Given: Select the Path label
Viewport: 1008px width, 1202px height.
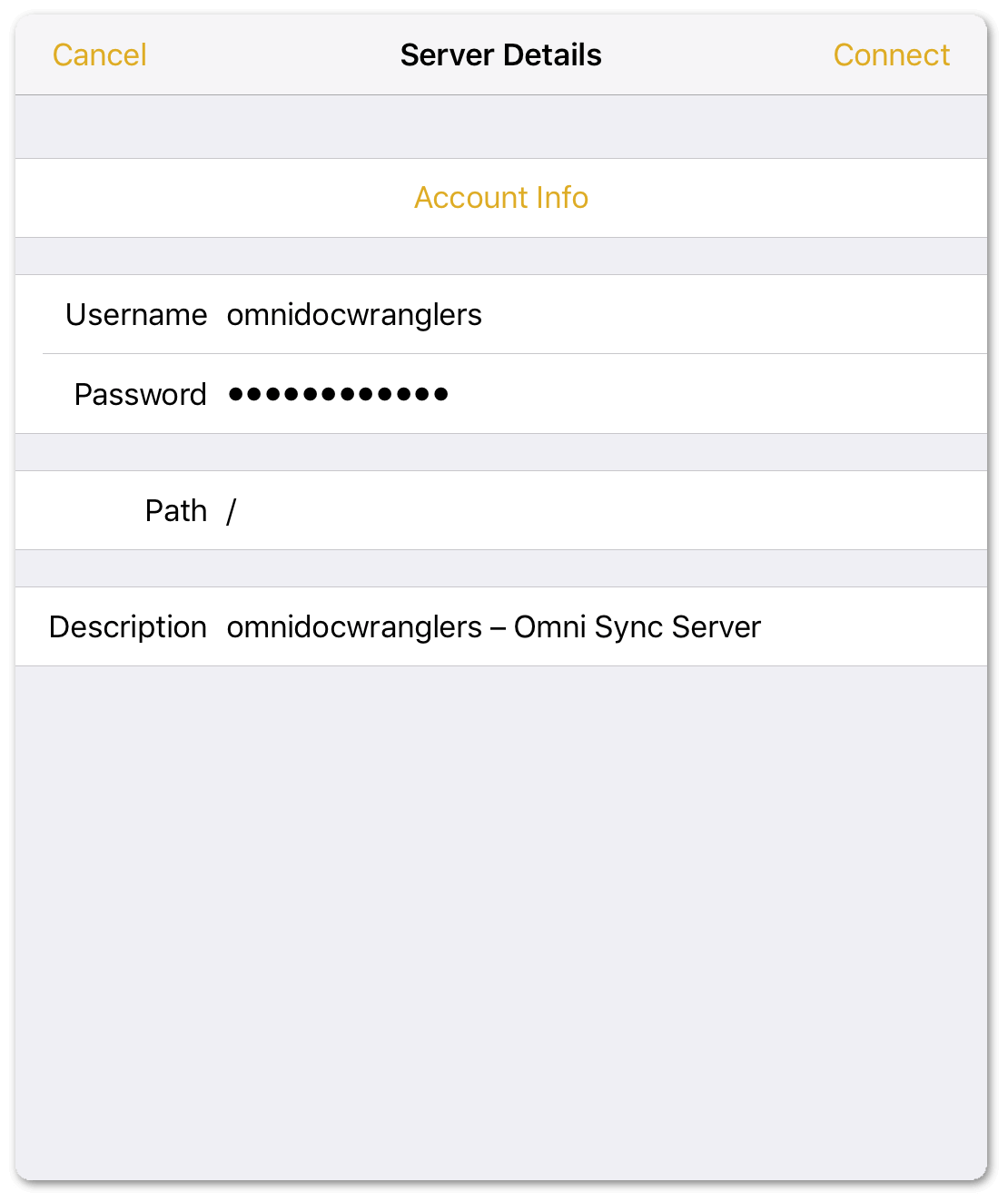Looking at the screenshot, I should point(176,511).
